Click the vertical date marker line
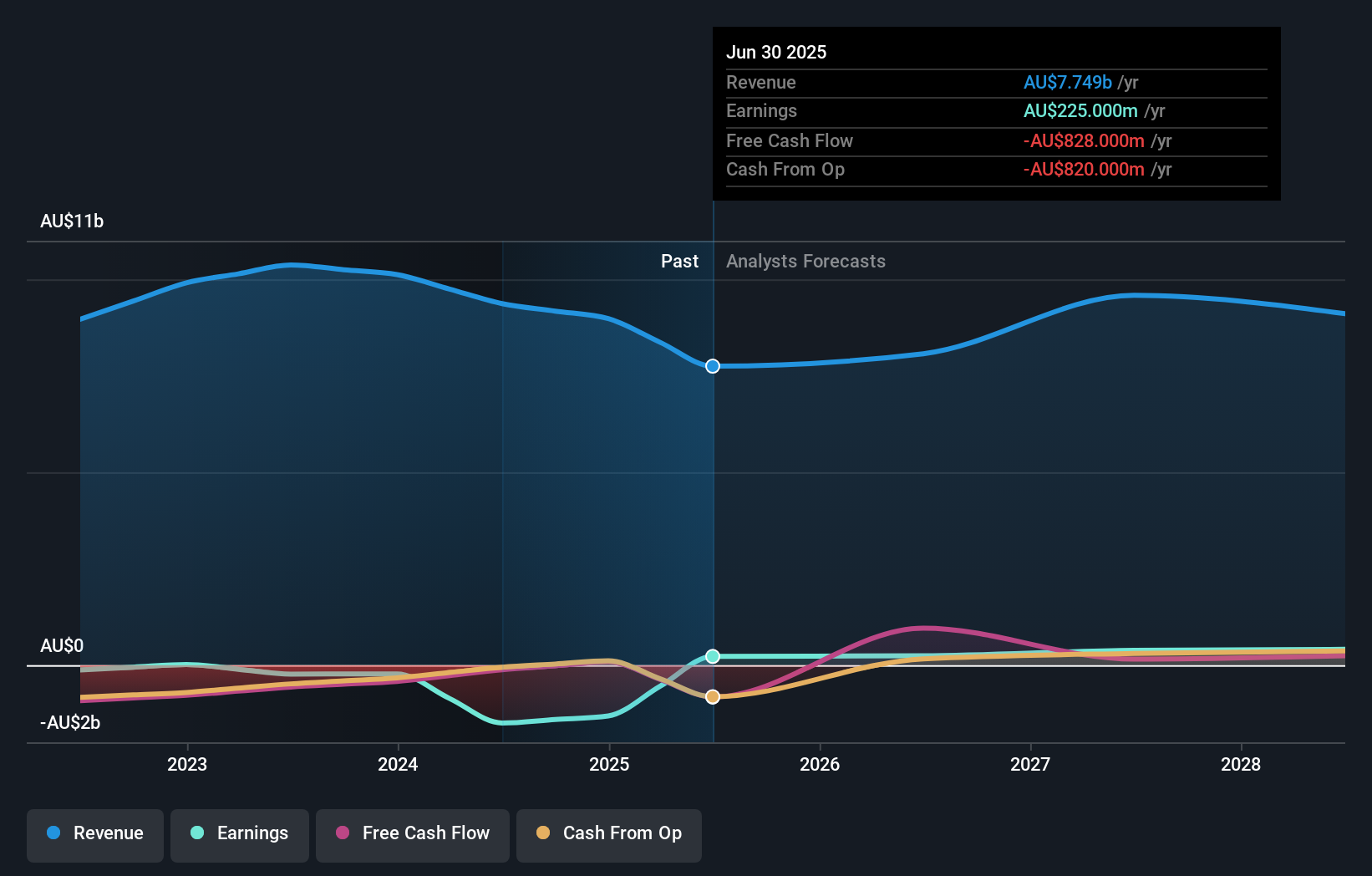Image resolution: width=1372 pixels, height=876 pixels. coord(712,502)
